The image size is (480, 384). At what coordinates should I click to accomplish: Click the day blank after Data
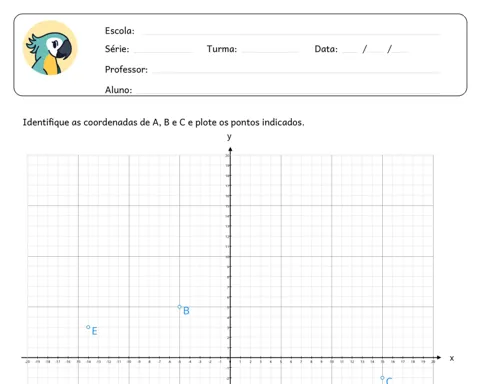pyautogui.click(x=350, y=52)
